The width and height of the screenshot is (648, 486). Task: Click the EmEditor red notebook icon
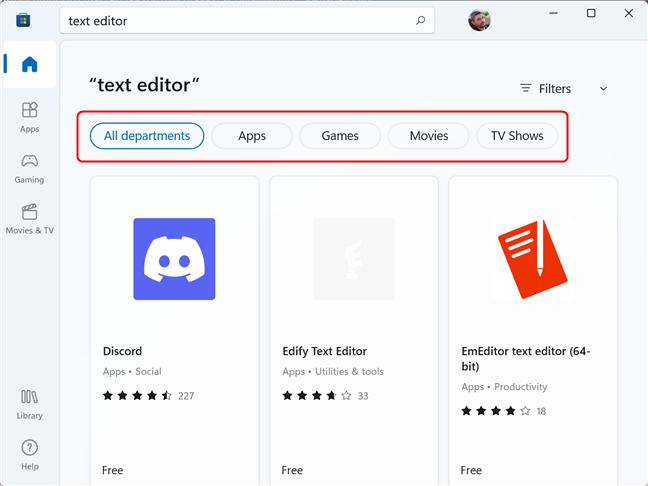click(533, 259)
